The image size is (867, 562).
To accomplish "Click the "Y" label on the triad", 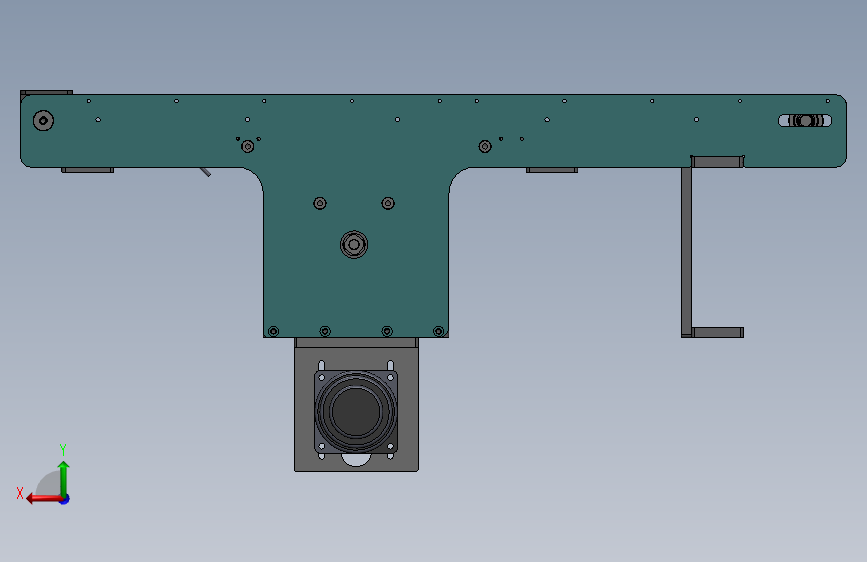I will (x=63, y=449).
